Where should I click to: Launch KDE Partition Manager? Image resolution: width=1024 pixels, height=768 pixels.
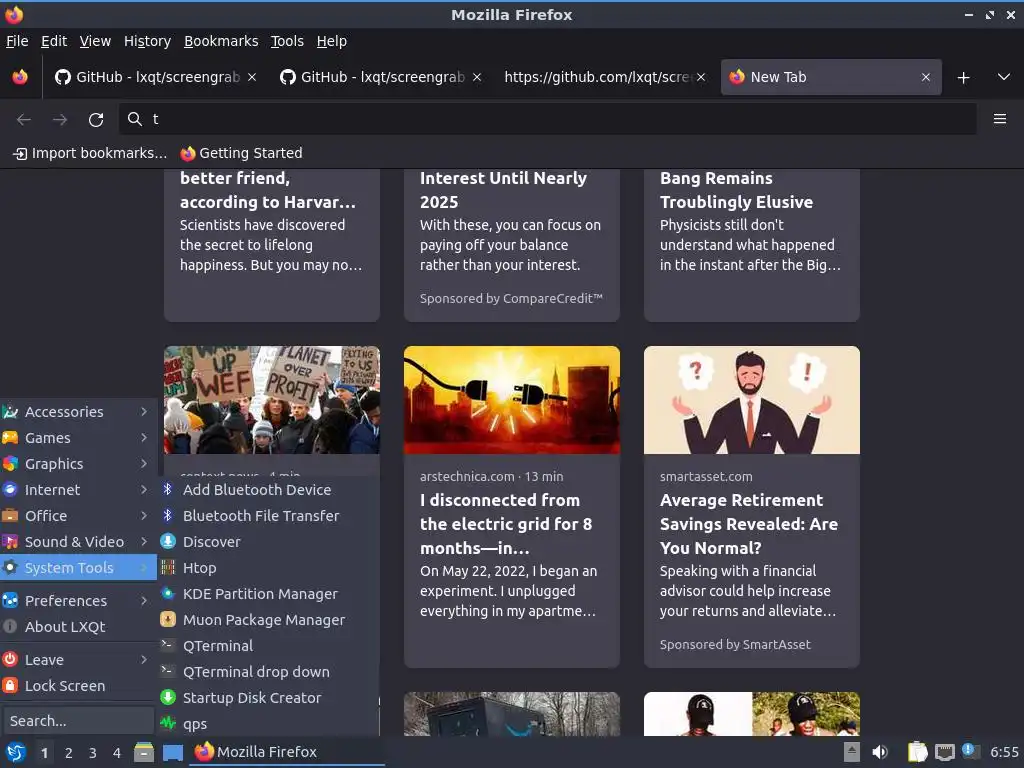tap(268, 594)
